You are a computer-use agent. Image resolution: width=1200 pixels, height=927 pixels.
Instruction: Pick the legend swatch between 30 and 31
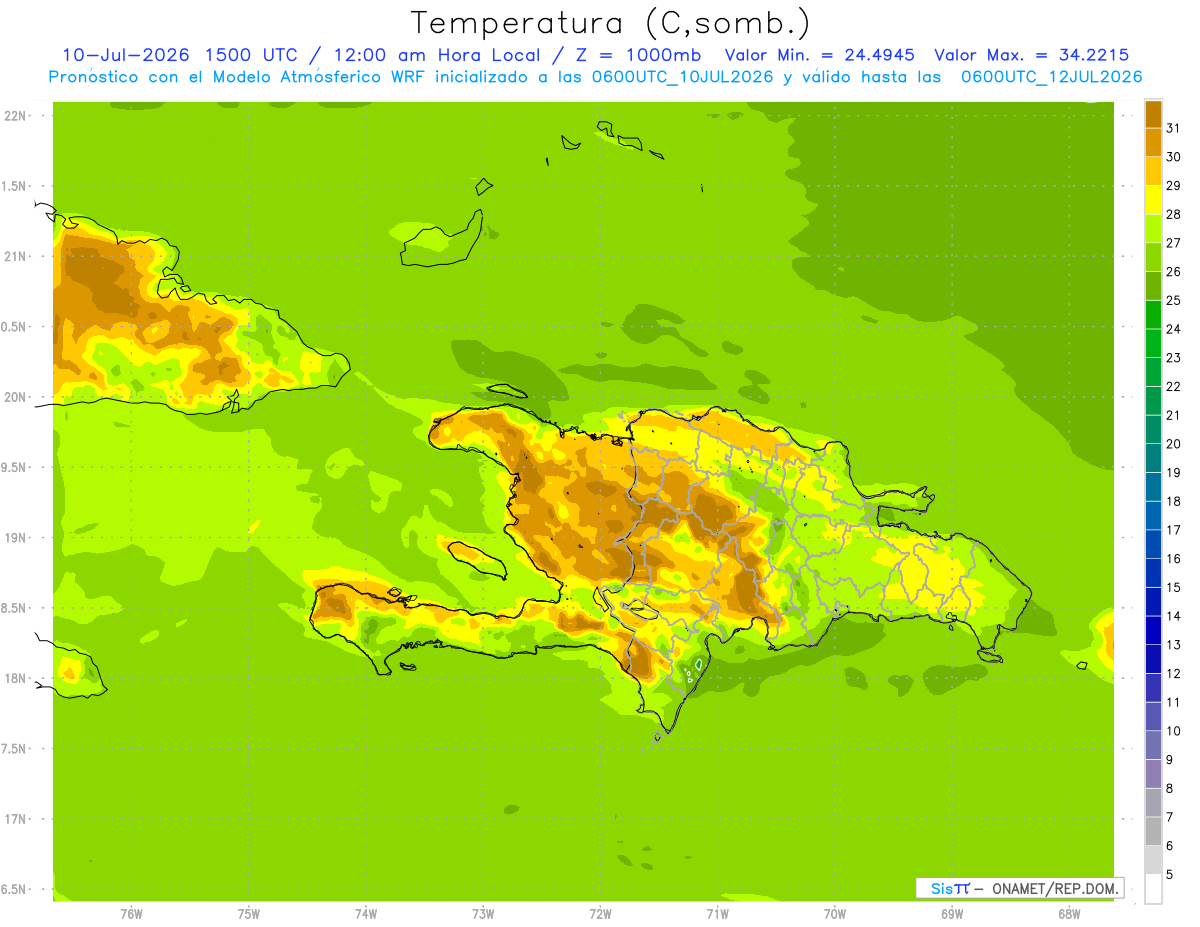[1153, 142]
